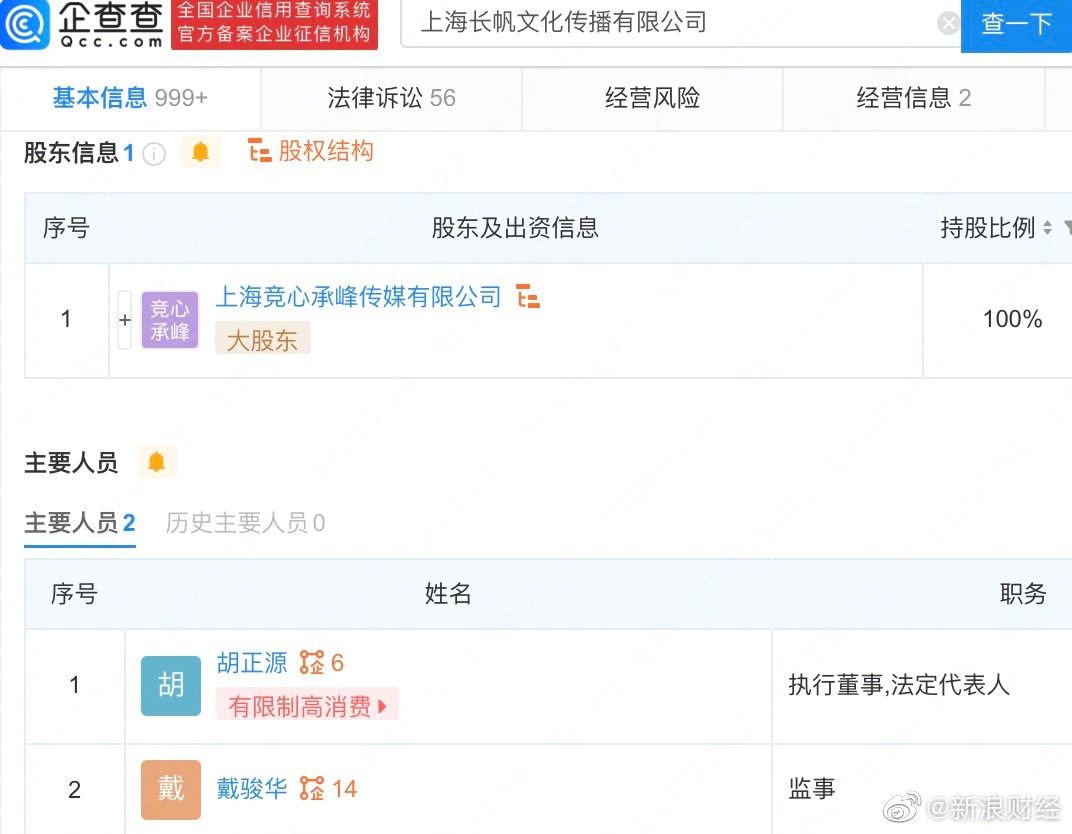Switch to 历史主要人员 tab
Screen dimensions: 1072x834
click(x=245, y=523)
